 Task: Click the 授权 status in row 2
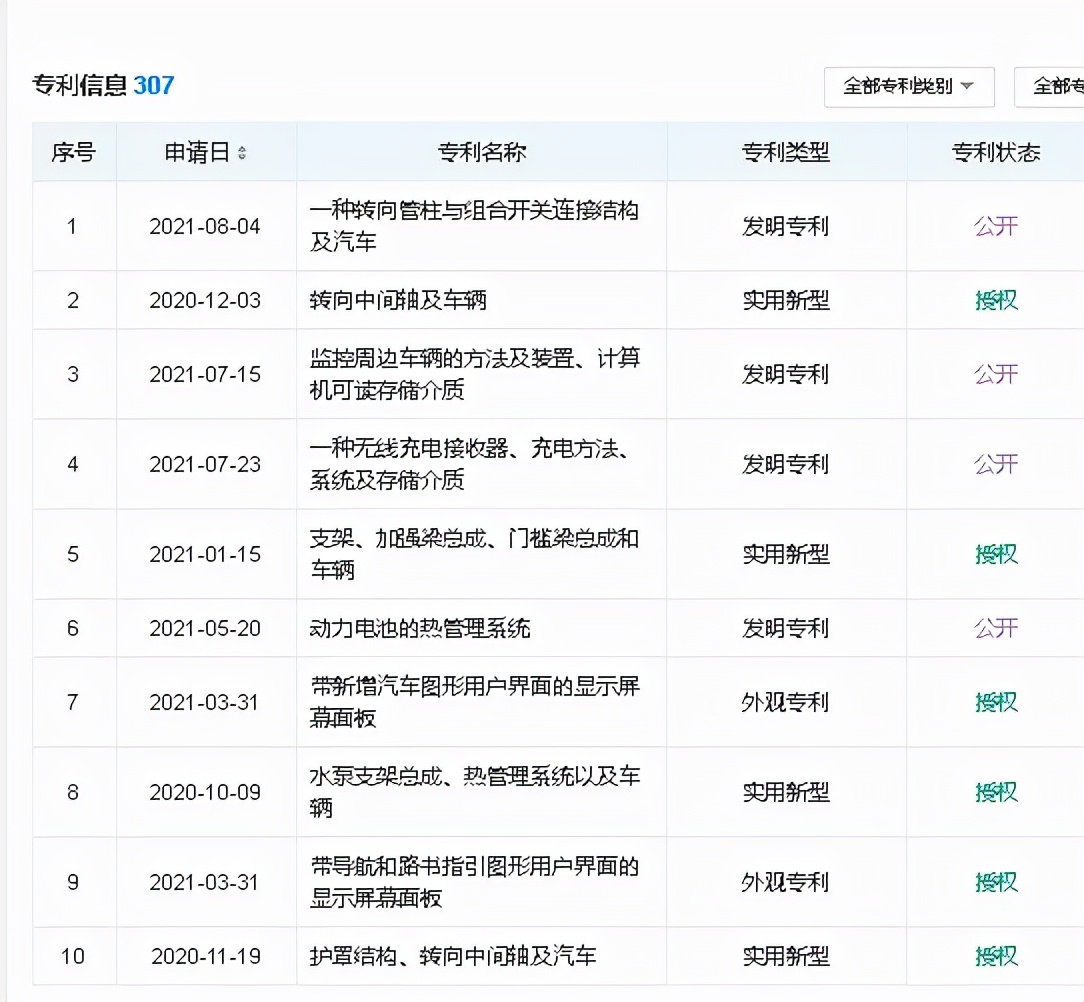click(x=996, y=300)
